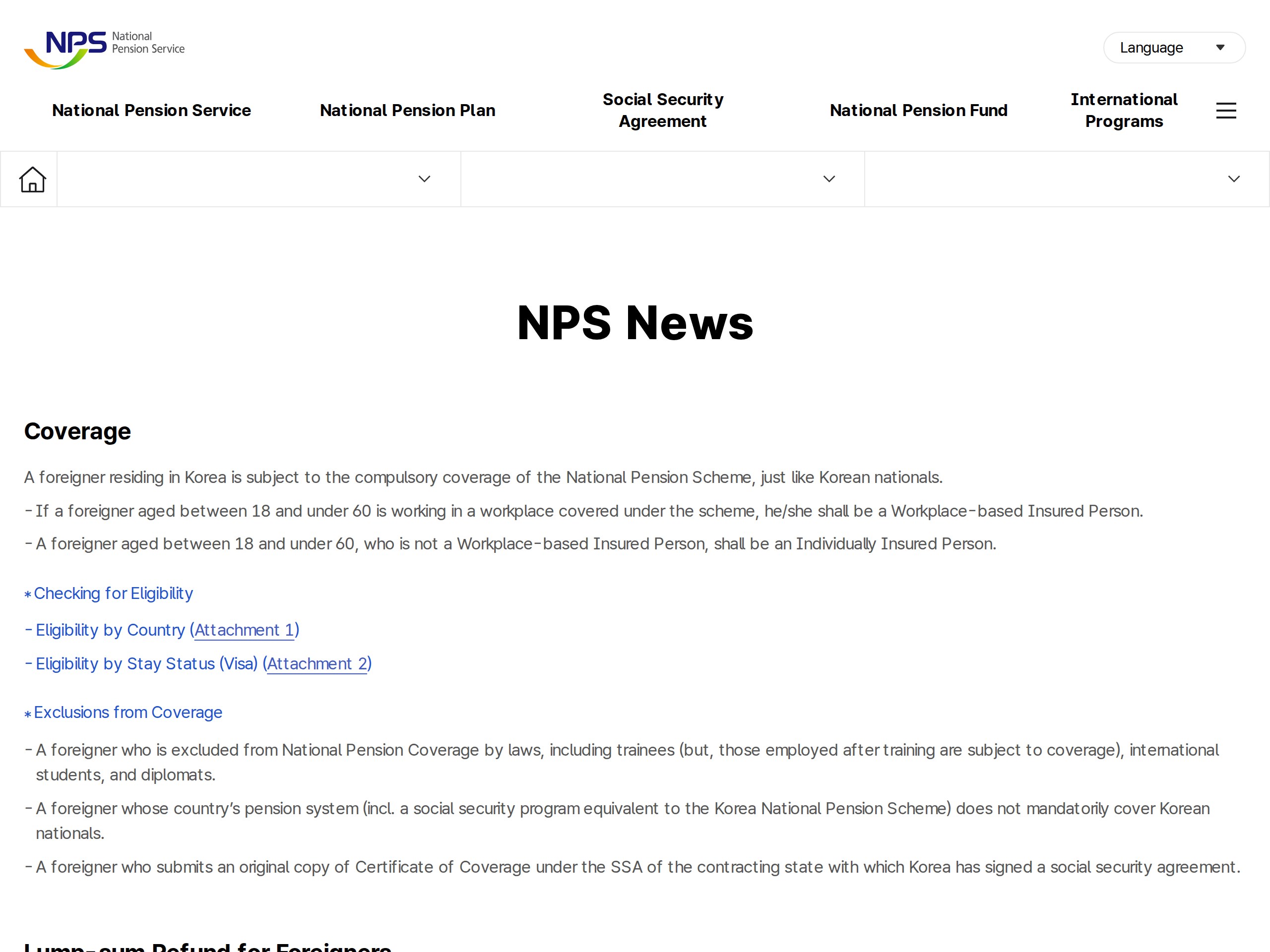Screen dimensions: 1270x952
Task: Expand the first breadcrumb dropdown chevron
Action: [x=424, y=179]
